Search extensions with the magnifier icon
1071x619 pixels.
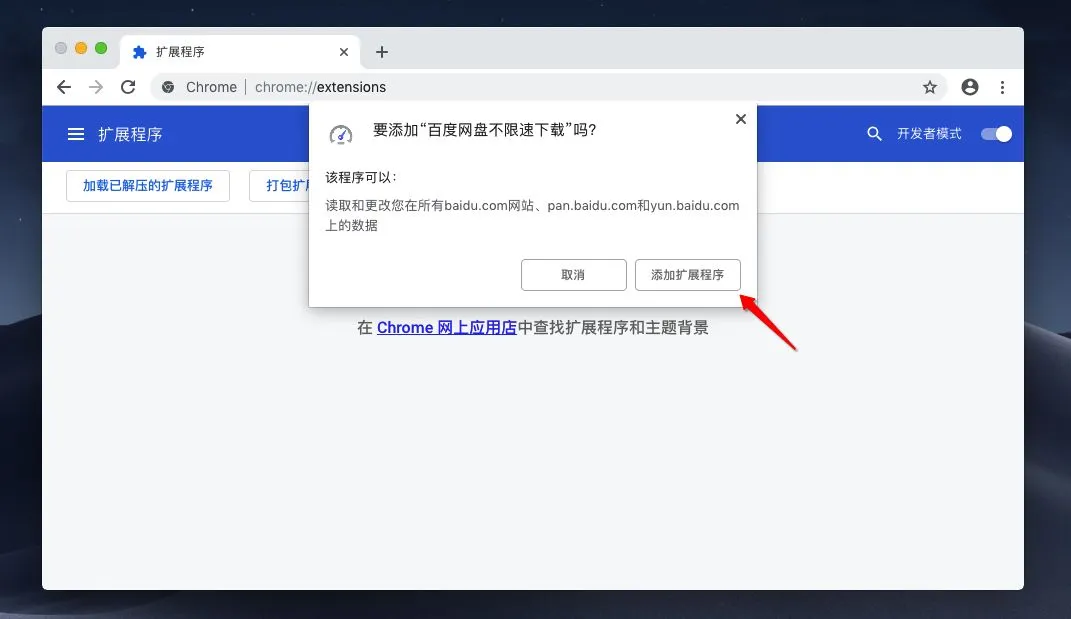874,134
